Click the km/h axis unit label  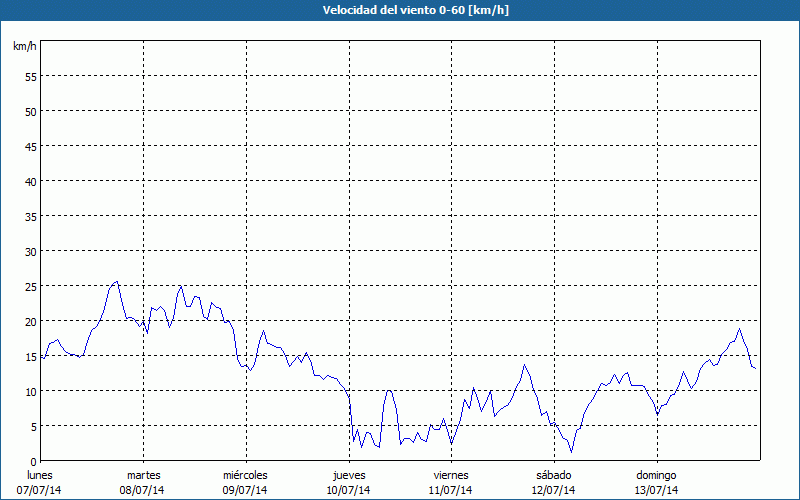pos(25,47)
